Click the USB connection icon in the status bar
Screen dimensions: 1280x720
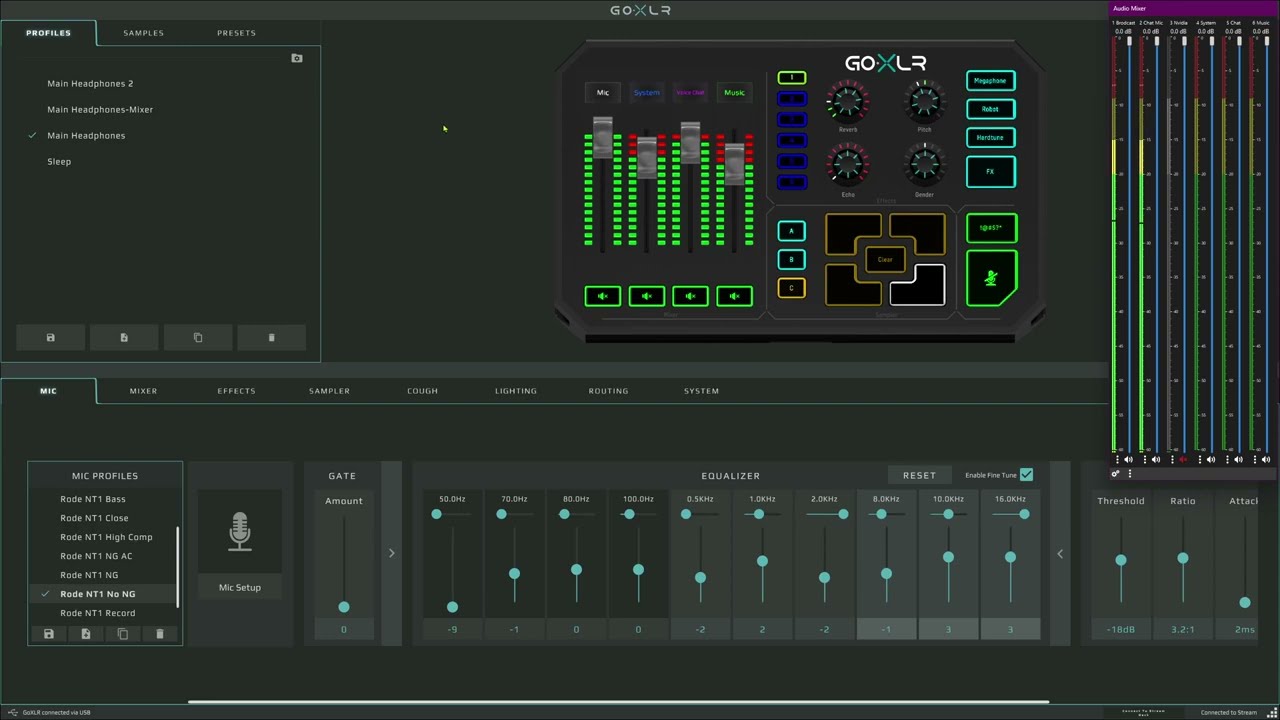tap(12, 712)
